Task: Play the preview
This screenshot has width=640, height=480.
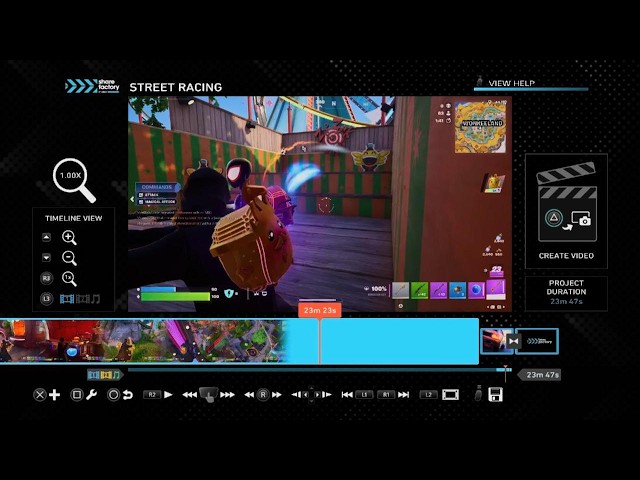Action: [x=168, y=395]
